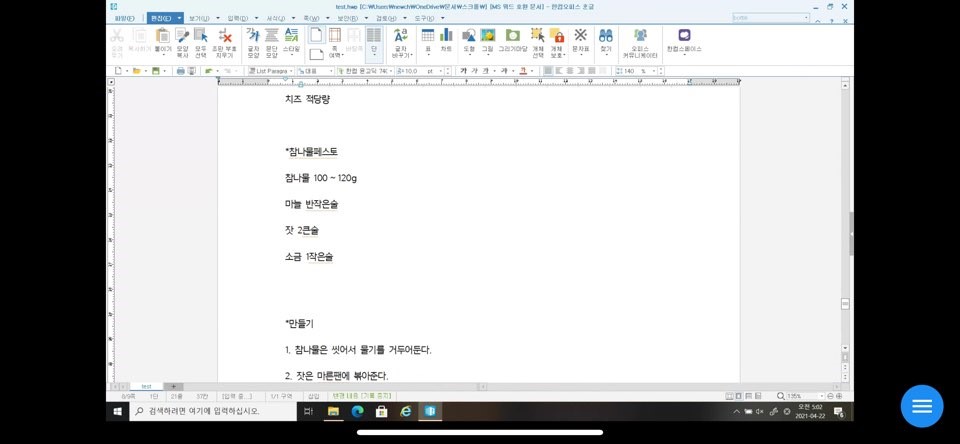Click the Paste (붙이기) clipboard icon

click(163, 38)
